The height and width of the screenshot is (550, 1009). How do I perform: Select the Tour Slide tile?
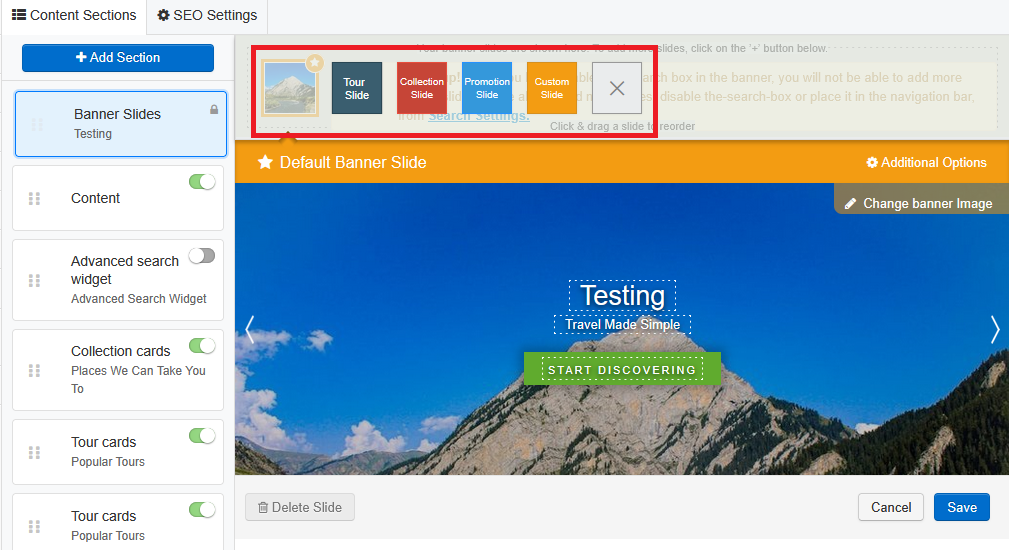click(357, 88)
